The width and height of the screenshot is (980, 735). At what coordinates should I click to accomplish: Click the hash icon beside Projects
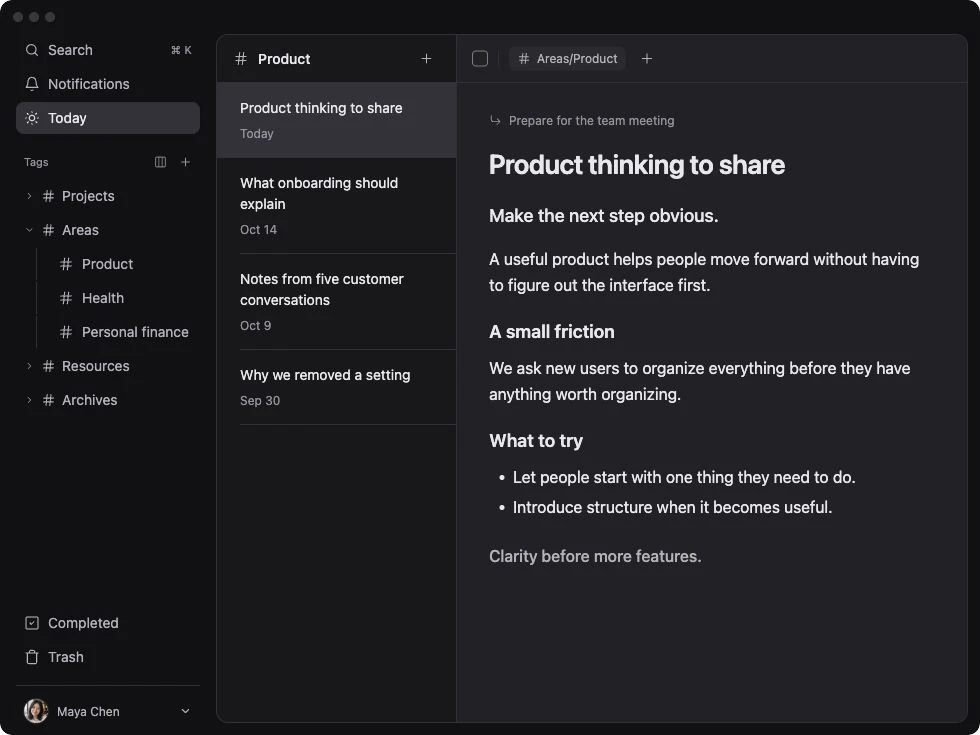point(48,196)
